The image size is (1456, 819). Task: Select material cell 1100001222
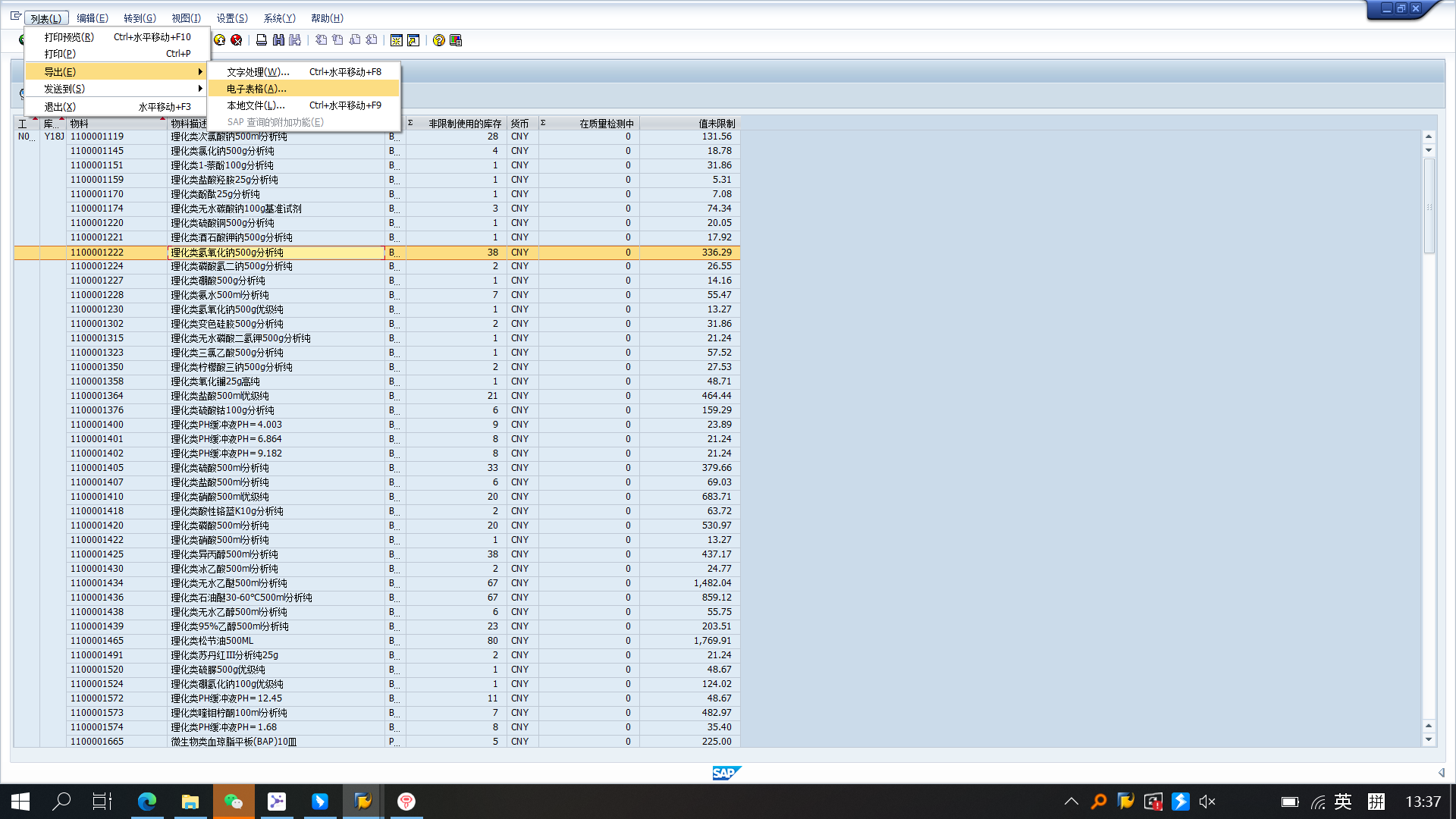pos(116,252)
